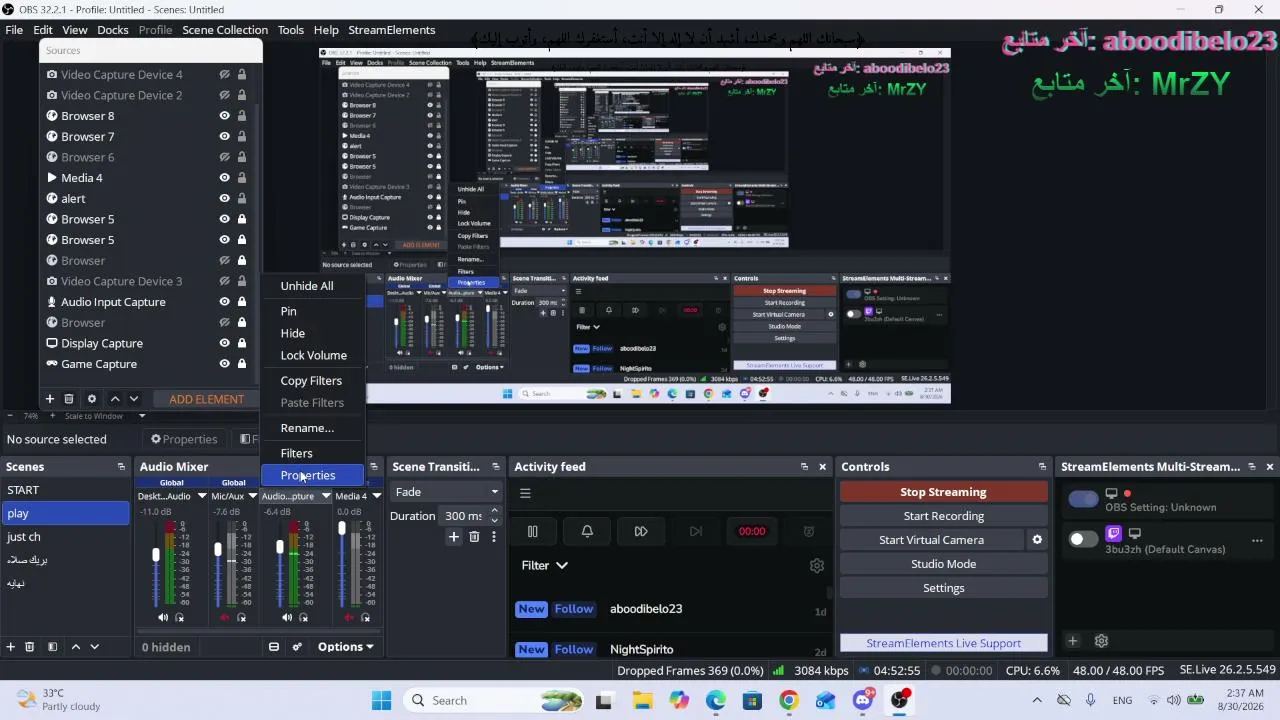Screen dimensions: 1280x720
Task: Enable the 3bu3zh Twitch output toggle
Action: click(1083, 539)
